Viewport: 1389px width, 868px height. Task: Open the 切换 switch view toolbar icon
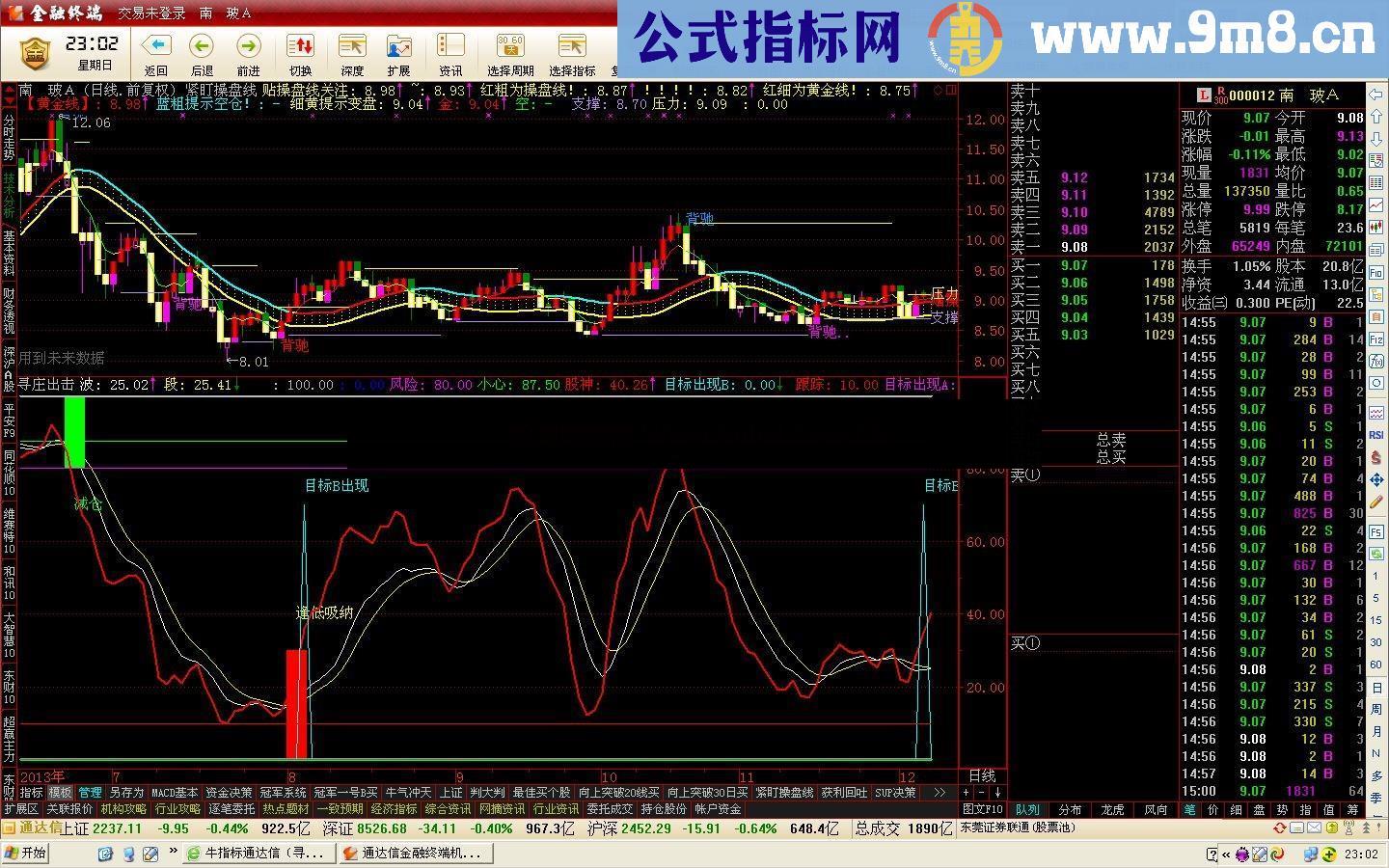coord(302,45)
